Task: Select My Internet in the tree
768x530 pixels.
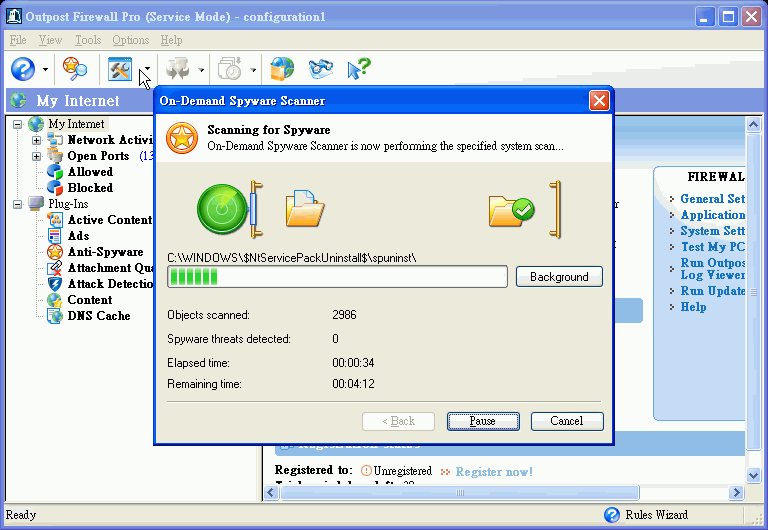Action: coord(76,124)
